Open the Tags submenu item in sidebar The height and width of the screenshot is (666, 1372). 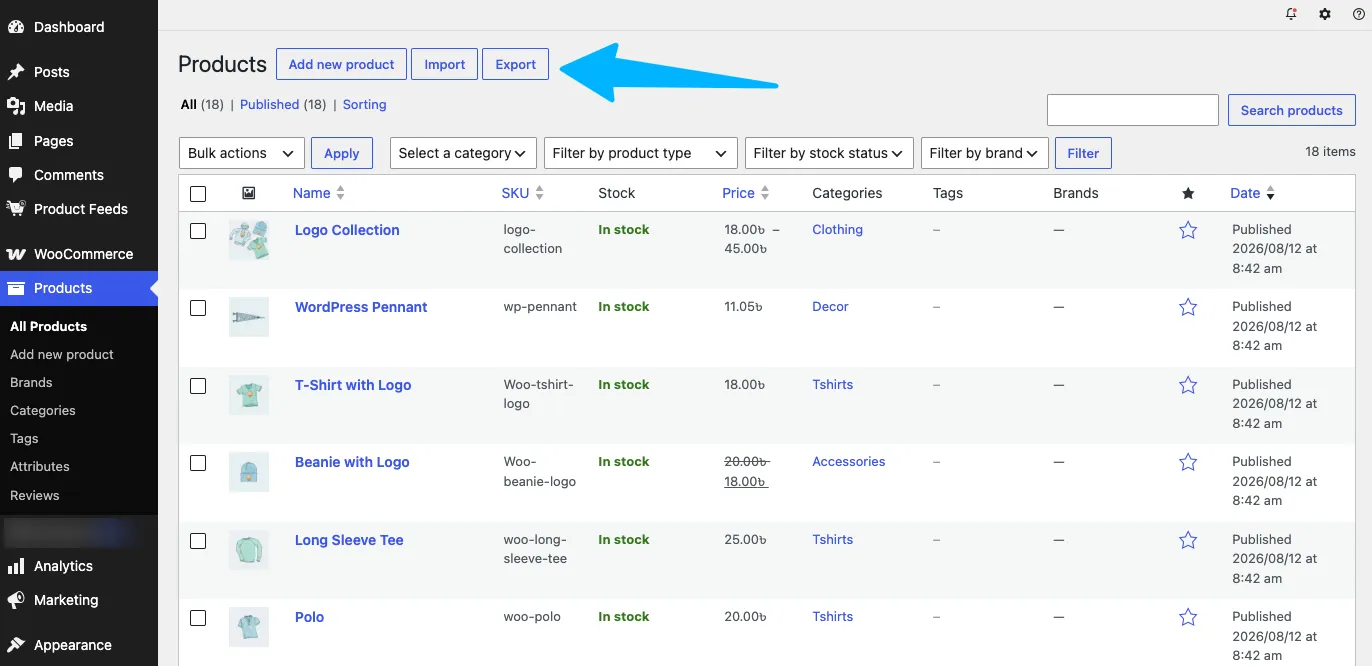pos(24,438)
